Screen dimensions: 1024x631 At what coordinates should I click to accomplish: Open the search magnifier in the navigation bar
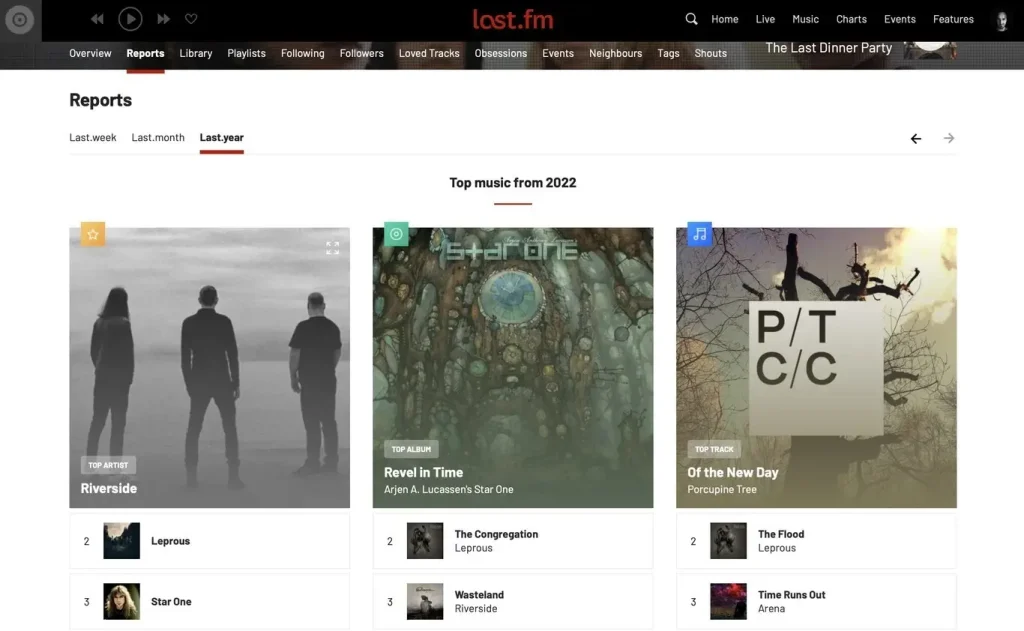(690, 18)
